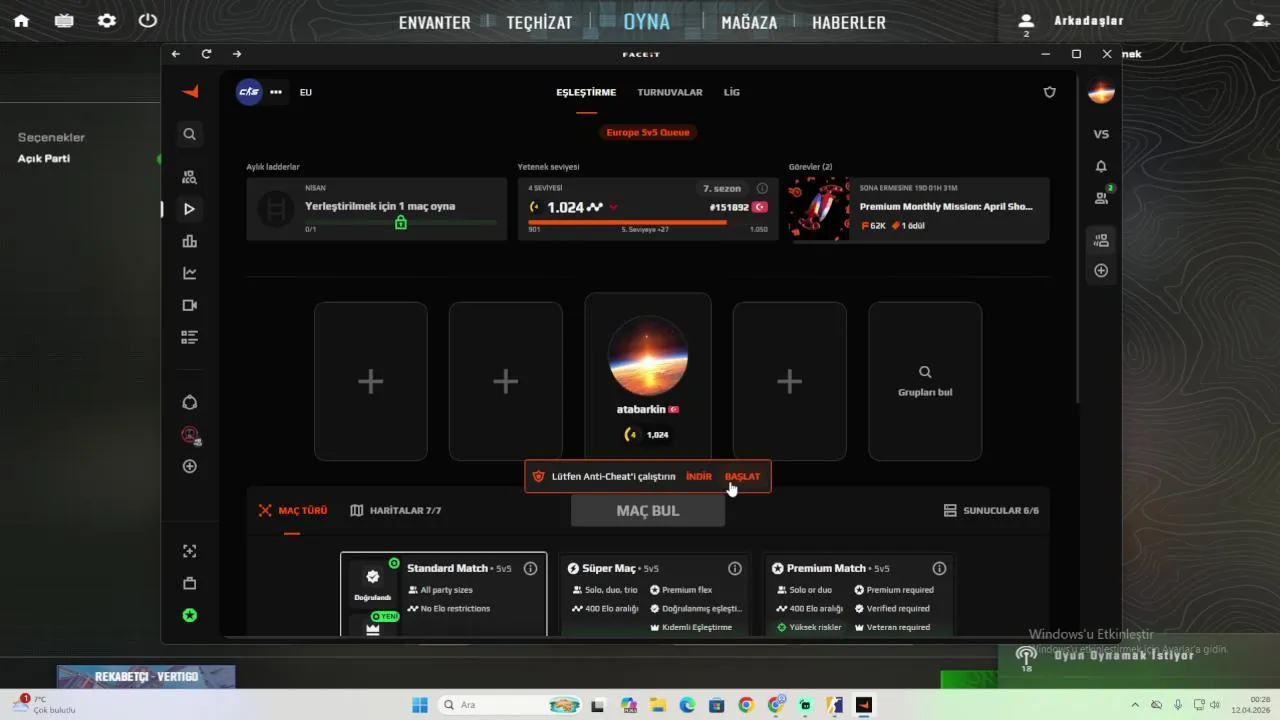Click the MAÇ BUL button
The height and width of the screenshot is (720, 1280).
coord(648,510)
